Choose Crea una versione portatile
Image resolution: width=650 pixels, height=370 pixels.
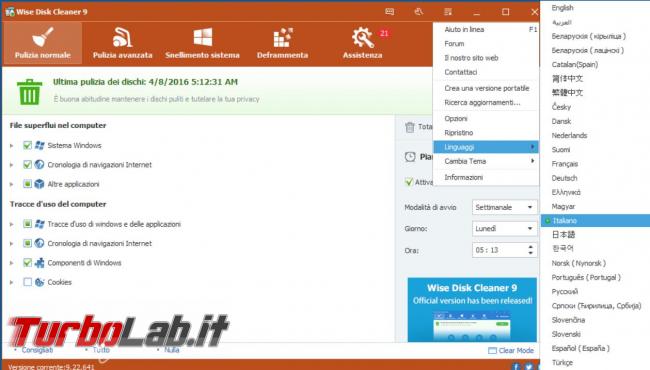point(486,88)
